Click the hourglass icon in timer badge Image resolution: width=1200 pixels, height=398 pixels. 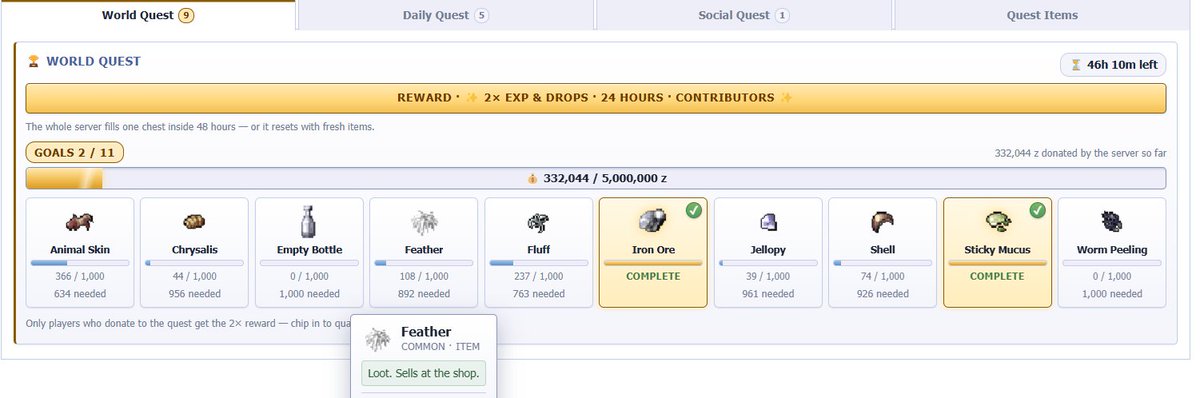click(x=1076, y=65)
